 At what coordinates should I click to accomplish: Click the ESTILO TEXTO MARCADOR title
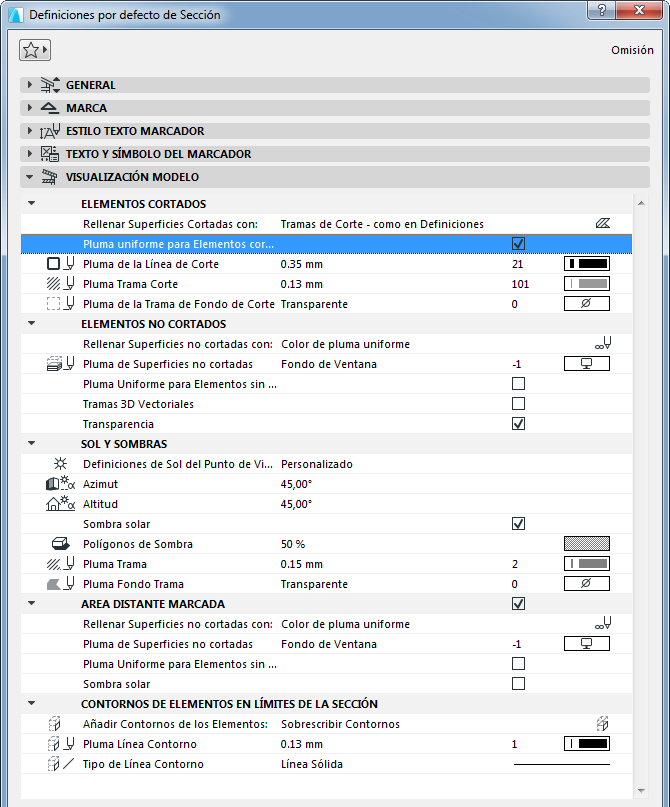coord(135,131)
